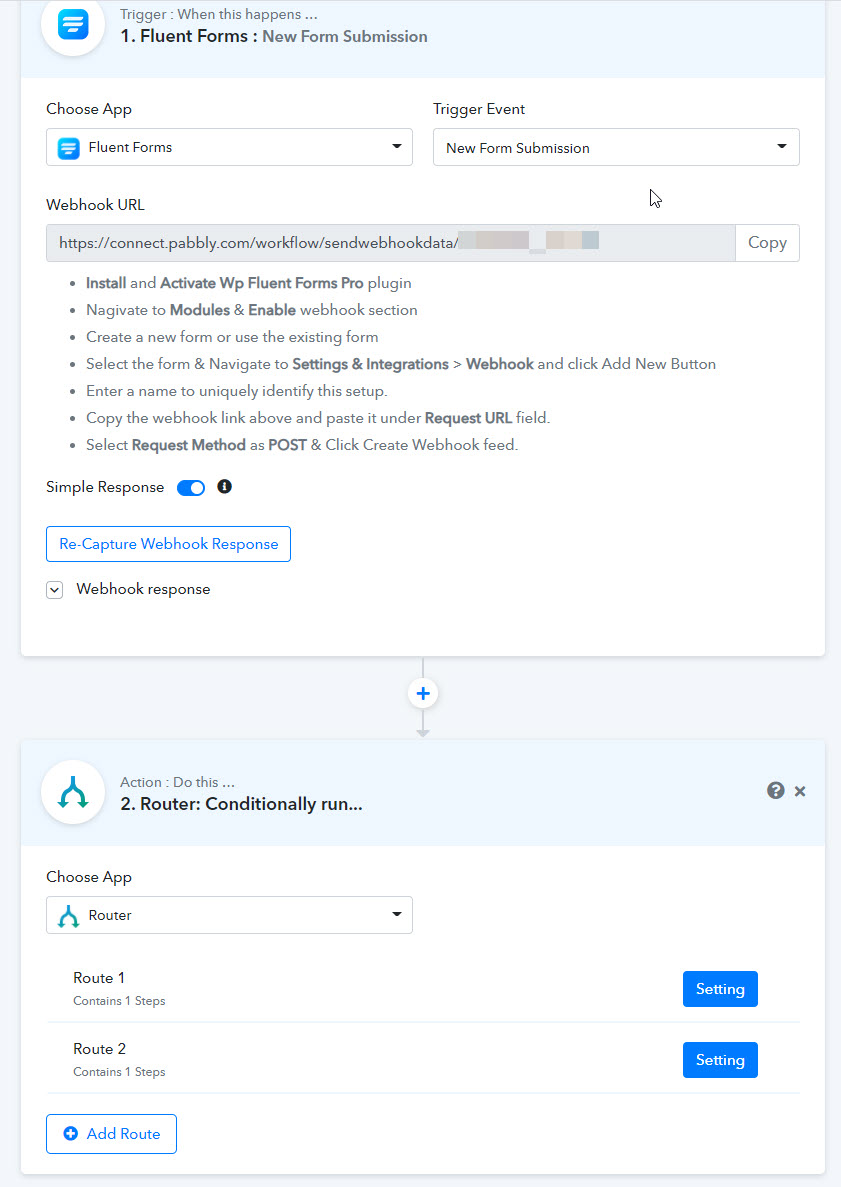Open Route 1 Setting
This screenshot has width=841, height=1187.
[x=720, y=989]
